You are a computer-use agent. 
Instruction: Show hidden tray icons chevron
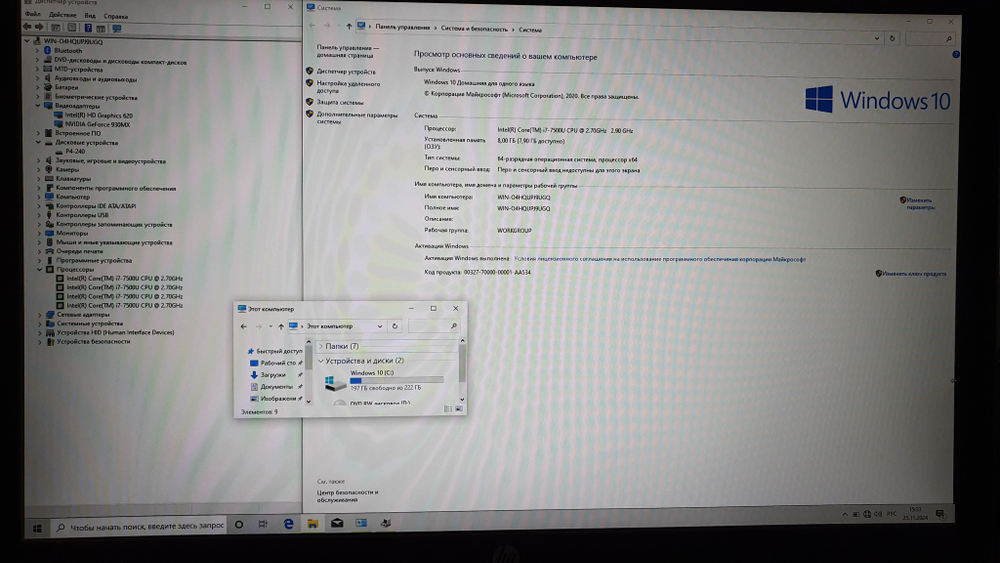[x=845, y=514]
